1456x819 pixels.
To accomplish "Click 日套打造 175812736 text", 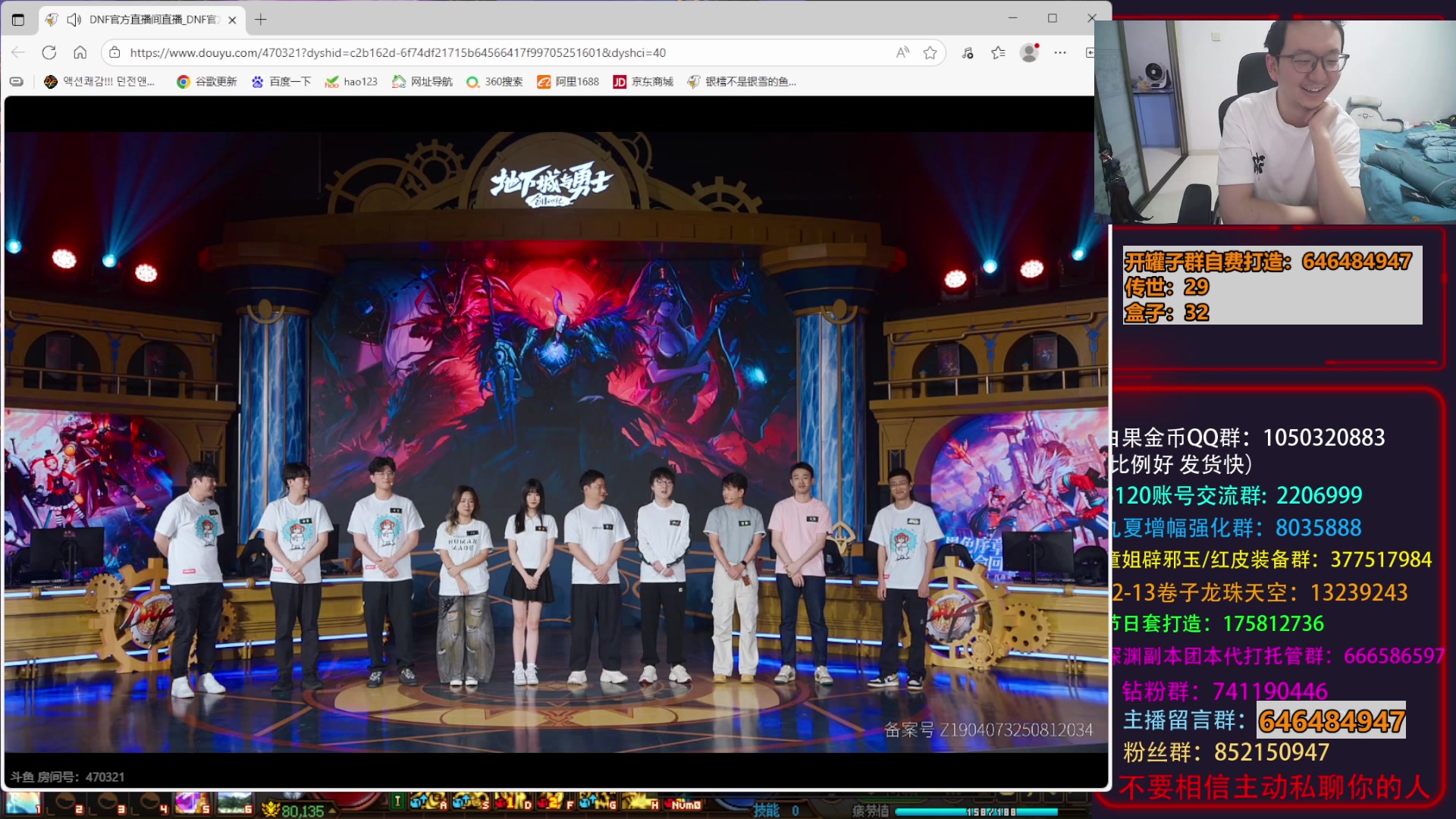I will [x=1219, y=623].
